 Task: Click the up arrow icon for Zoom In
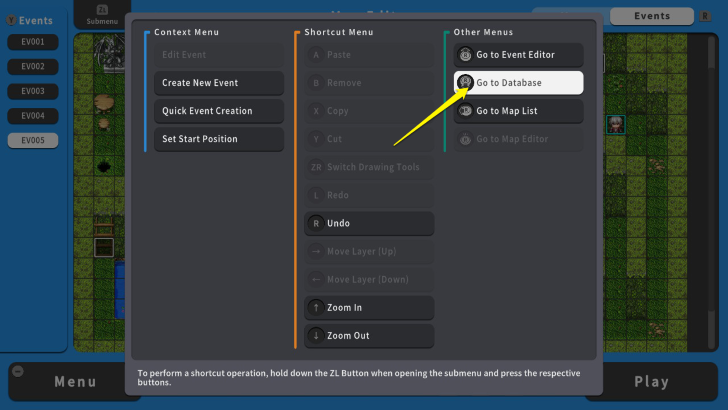[x=316, y=308]
